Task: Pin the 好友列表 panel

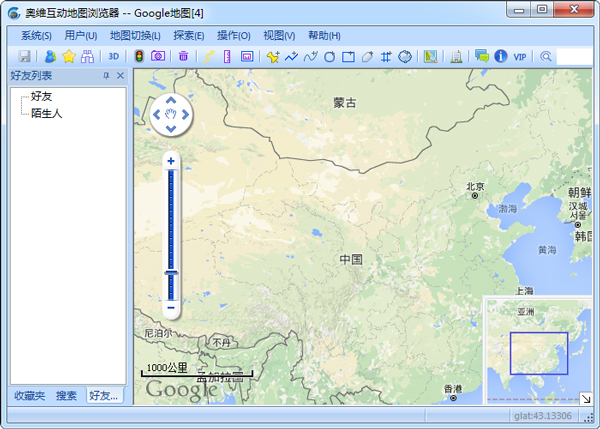Action: click(106, 76)
